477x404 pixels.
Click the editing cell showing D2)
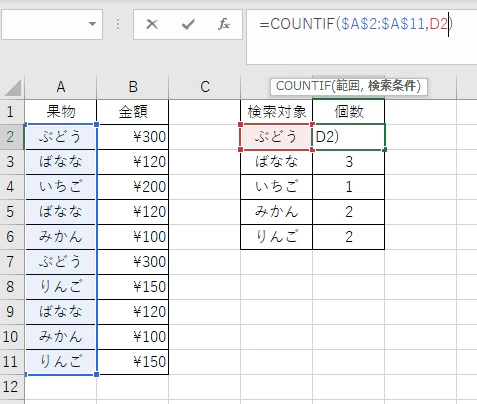pos(349,137)
